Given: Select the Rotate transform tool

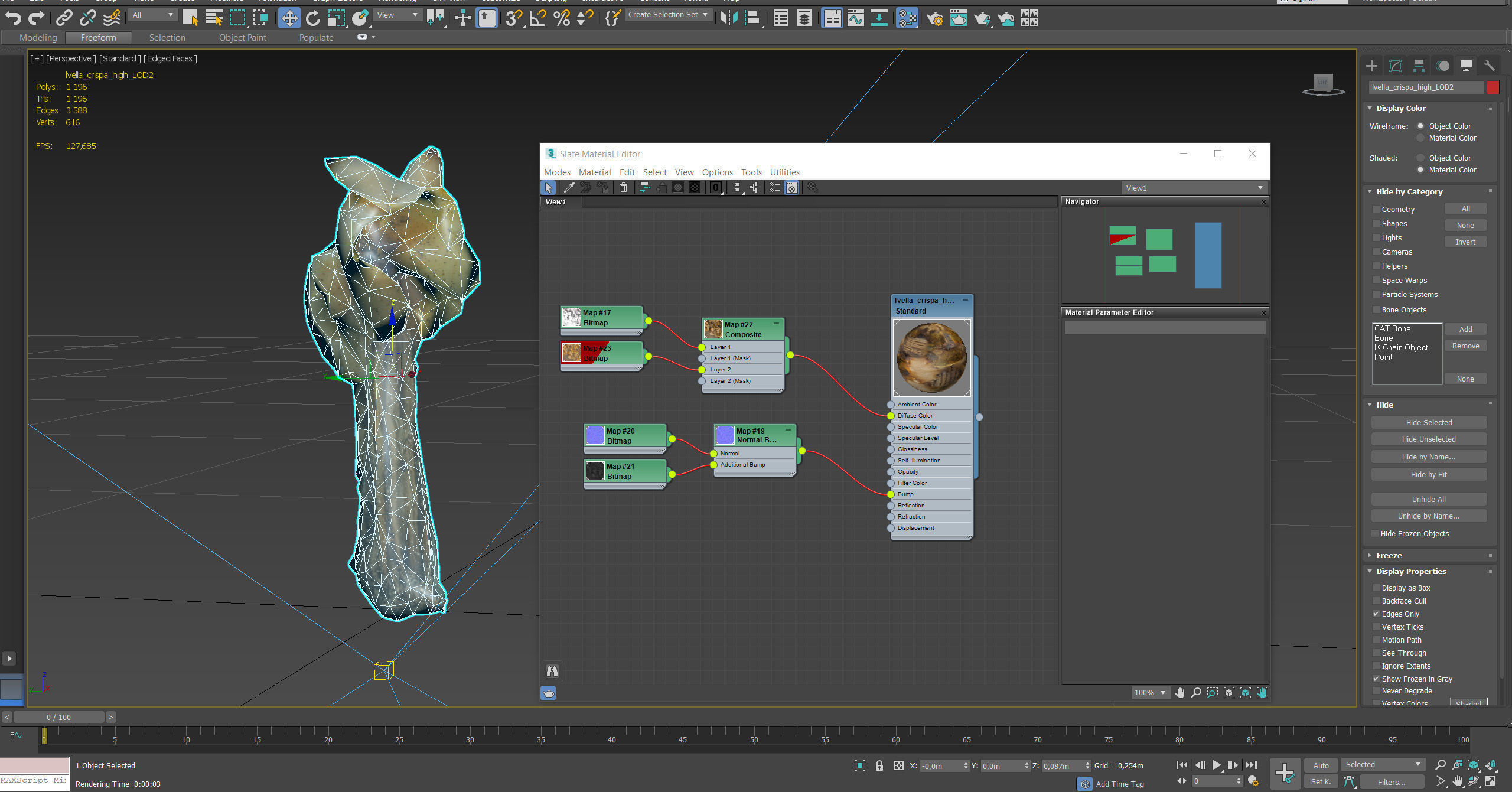Looking at the screenshot, I should [x=312, y=18].
